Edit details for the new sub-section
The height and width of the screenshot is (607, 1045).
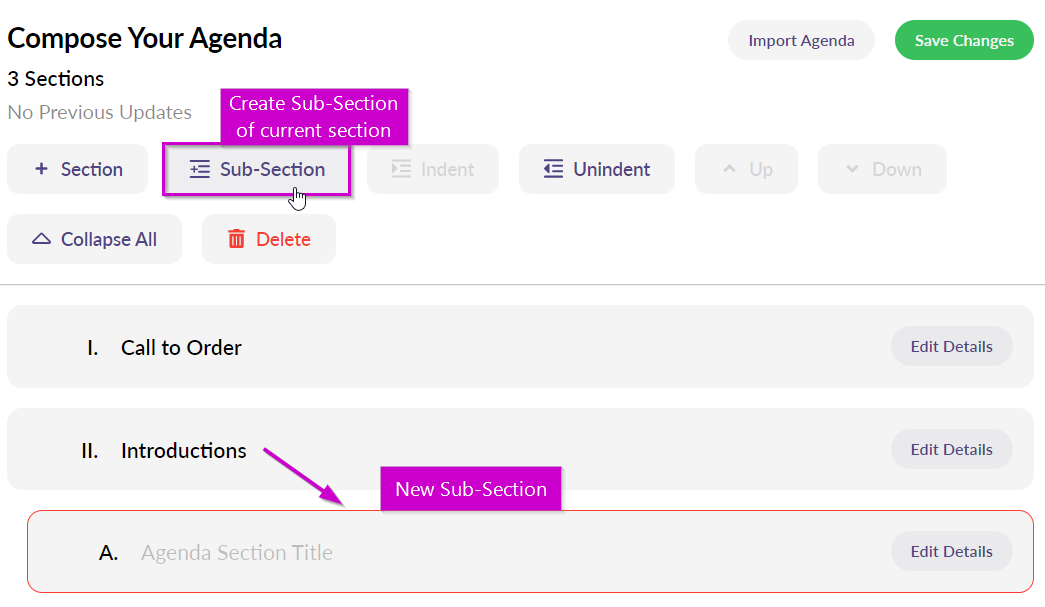(x=950, y=551)
